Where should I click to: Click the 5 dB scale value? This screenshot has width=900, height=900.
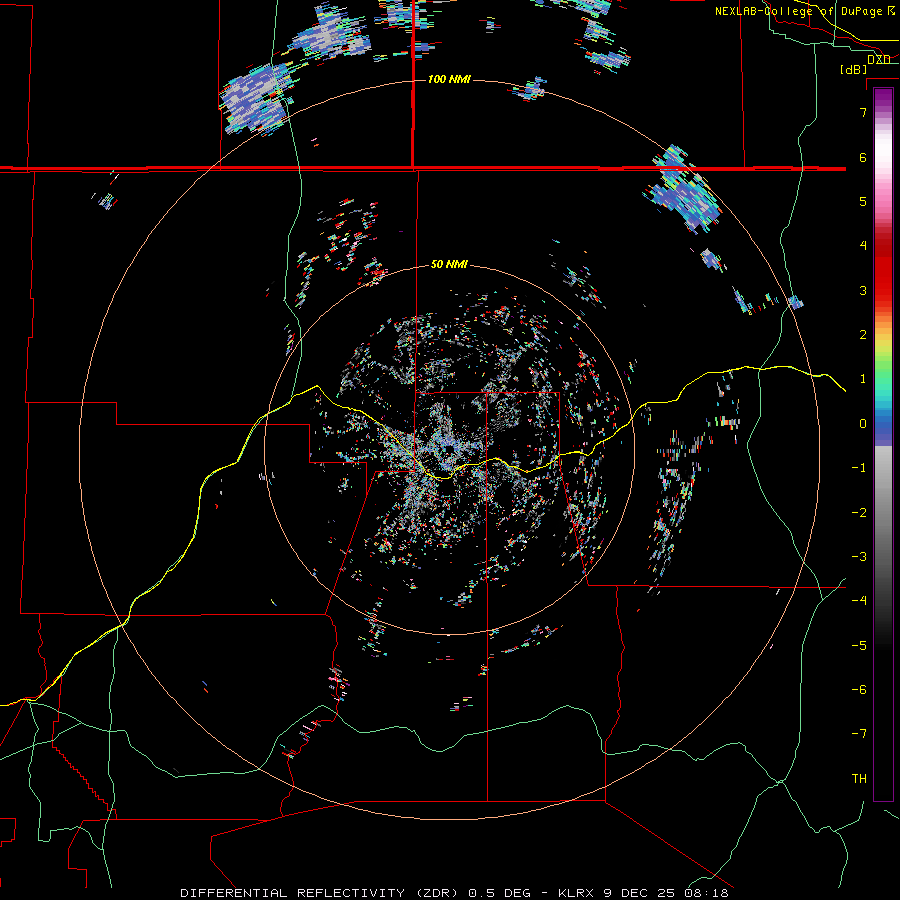click(x=863, y=201)
